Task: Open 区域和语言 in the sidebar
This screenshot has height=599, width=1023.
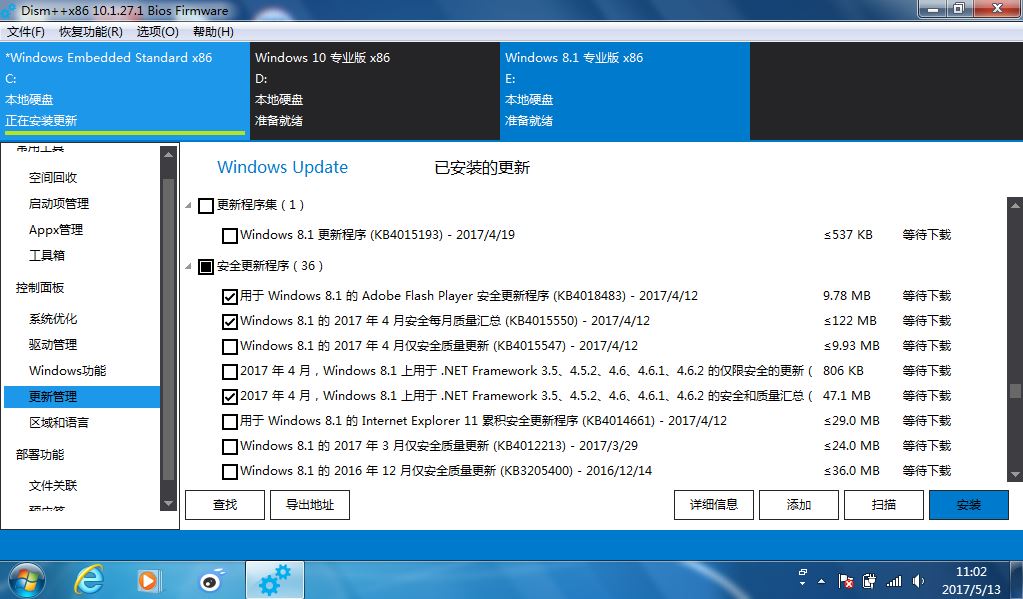Action: tap(59, 423)
